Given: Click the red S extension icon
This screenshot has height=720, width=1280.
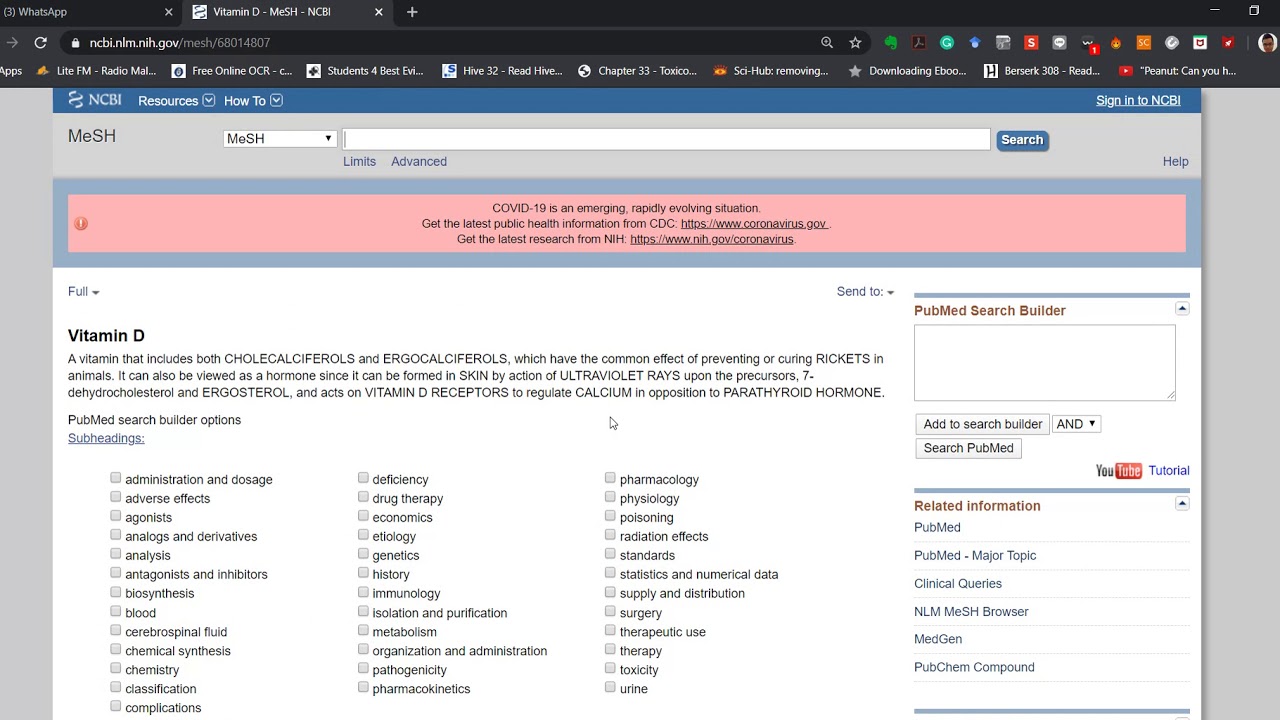Looking at the screenshot, I should click(x=1031, y=43).
